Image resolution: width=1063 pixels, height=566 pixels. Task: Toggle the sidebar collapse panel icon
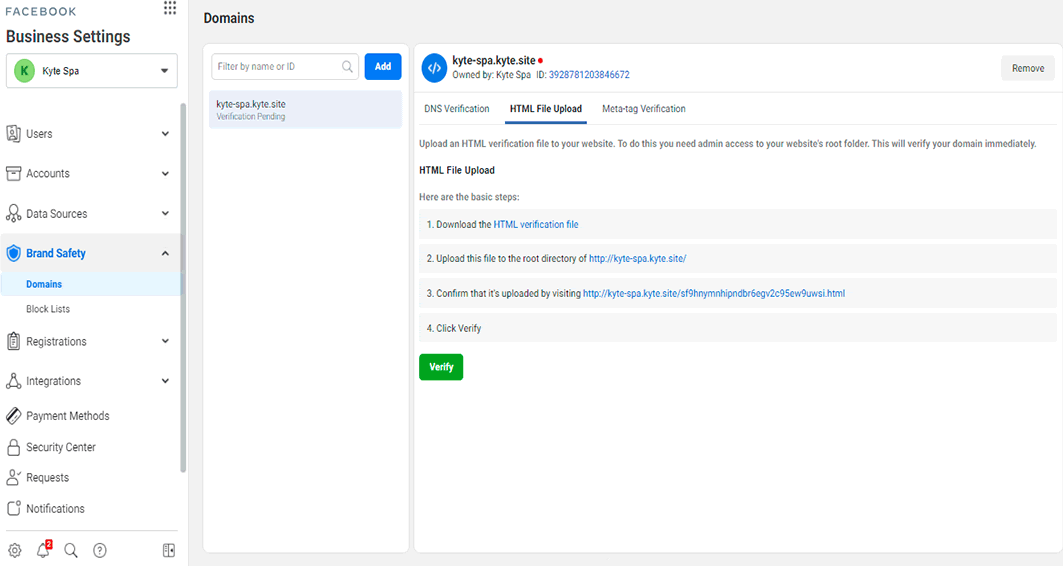(x=169, y=550)
